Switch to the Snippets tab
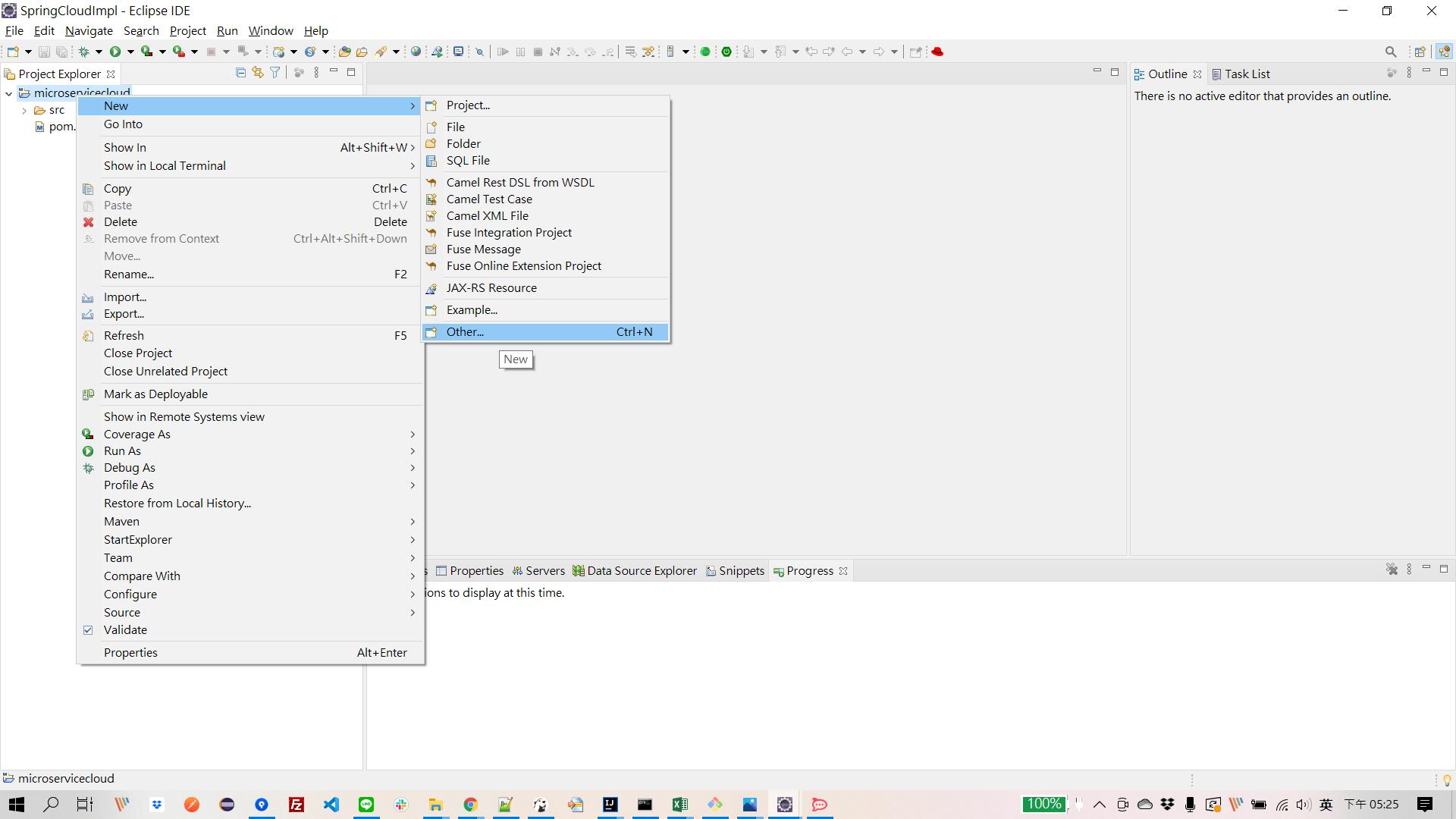The width and height of the screenshot is (1456, 819). pyautogui.click(x=735, y=571)
